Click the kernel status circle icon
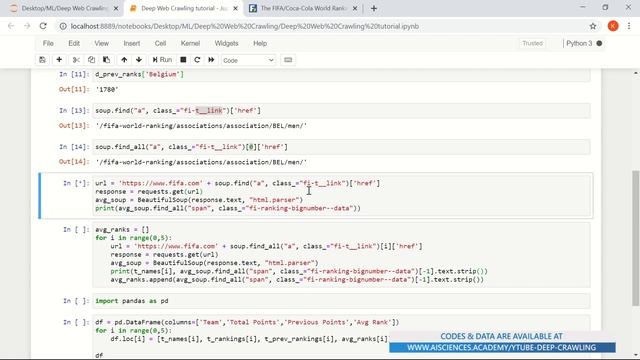The width and height of the screenshot is (640, 360). [599, 43]
